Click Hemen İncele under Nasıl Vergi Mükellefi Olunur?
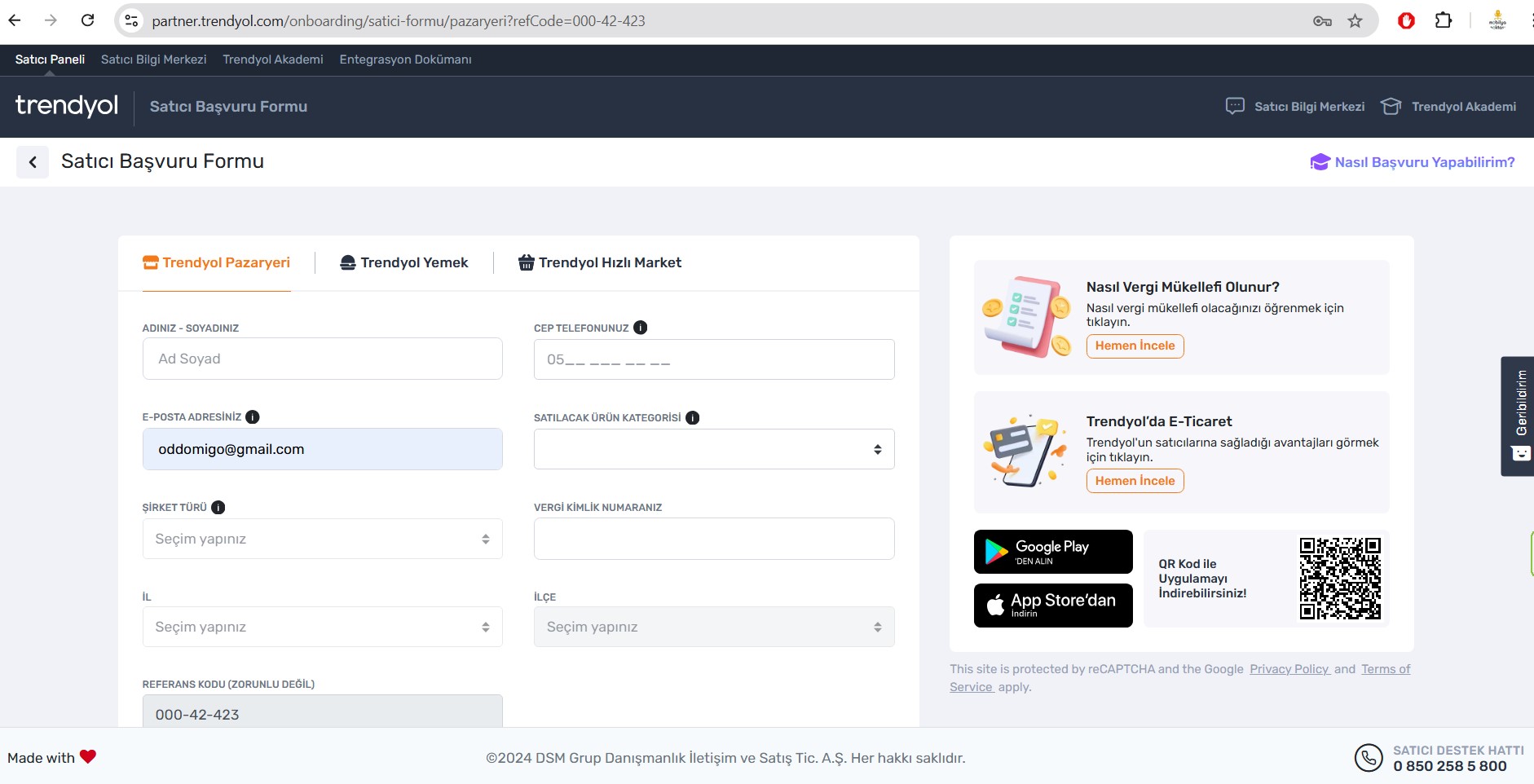1534x784 pixels. [1135, 346]
